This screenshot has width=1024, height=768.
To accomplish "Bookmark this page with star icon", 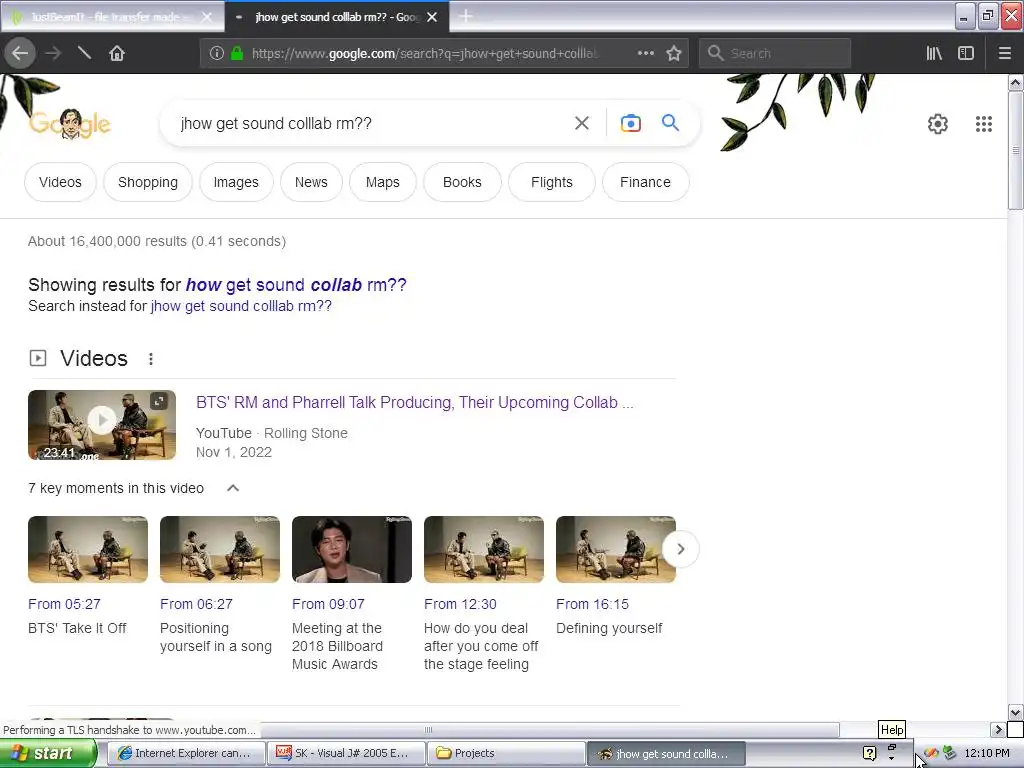I will pyautogui.click(x=674, y=53).
